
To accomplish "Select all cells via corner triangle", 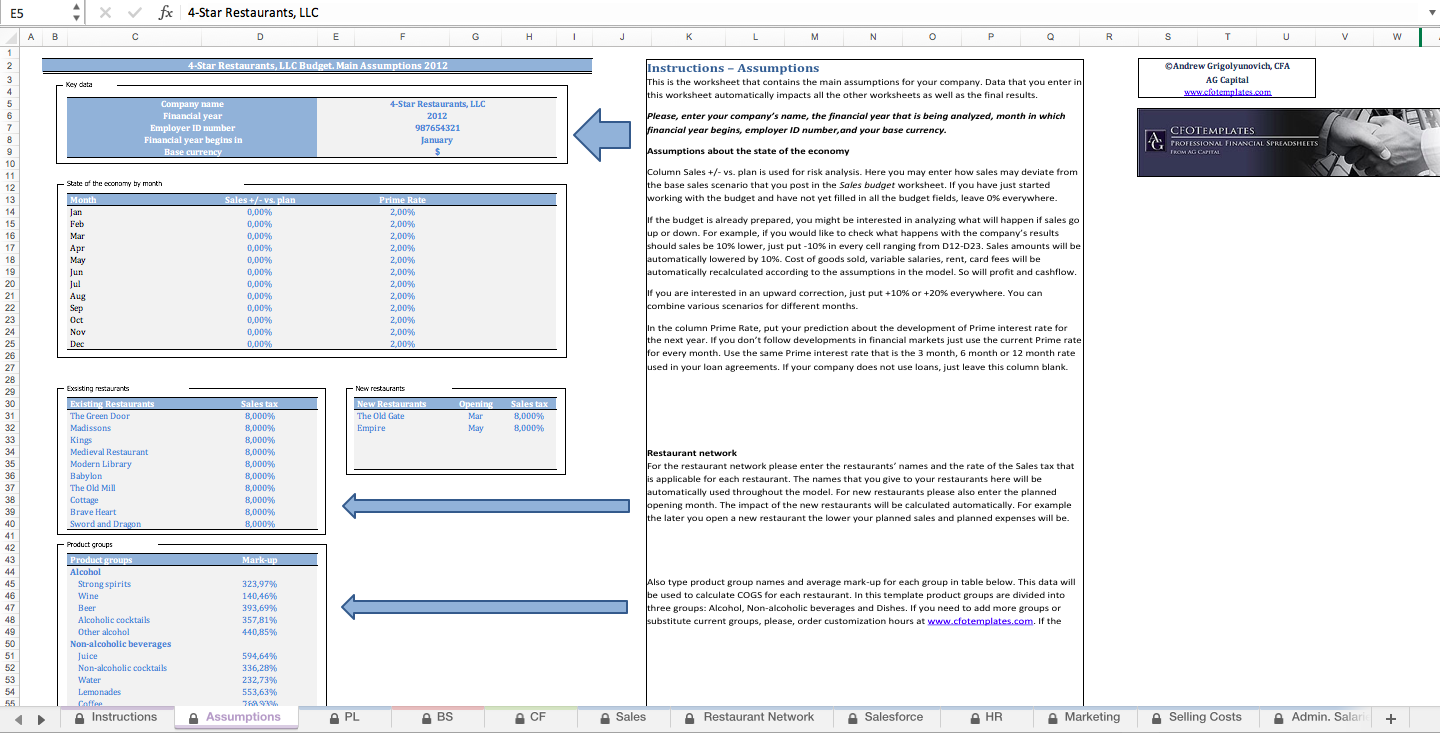I will click(x=9, y=37).
